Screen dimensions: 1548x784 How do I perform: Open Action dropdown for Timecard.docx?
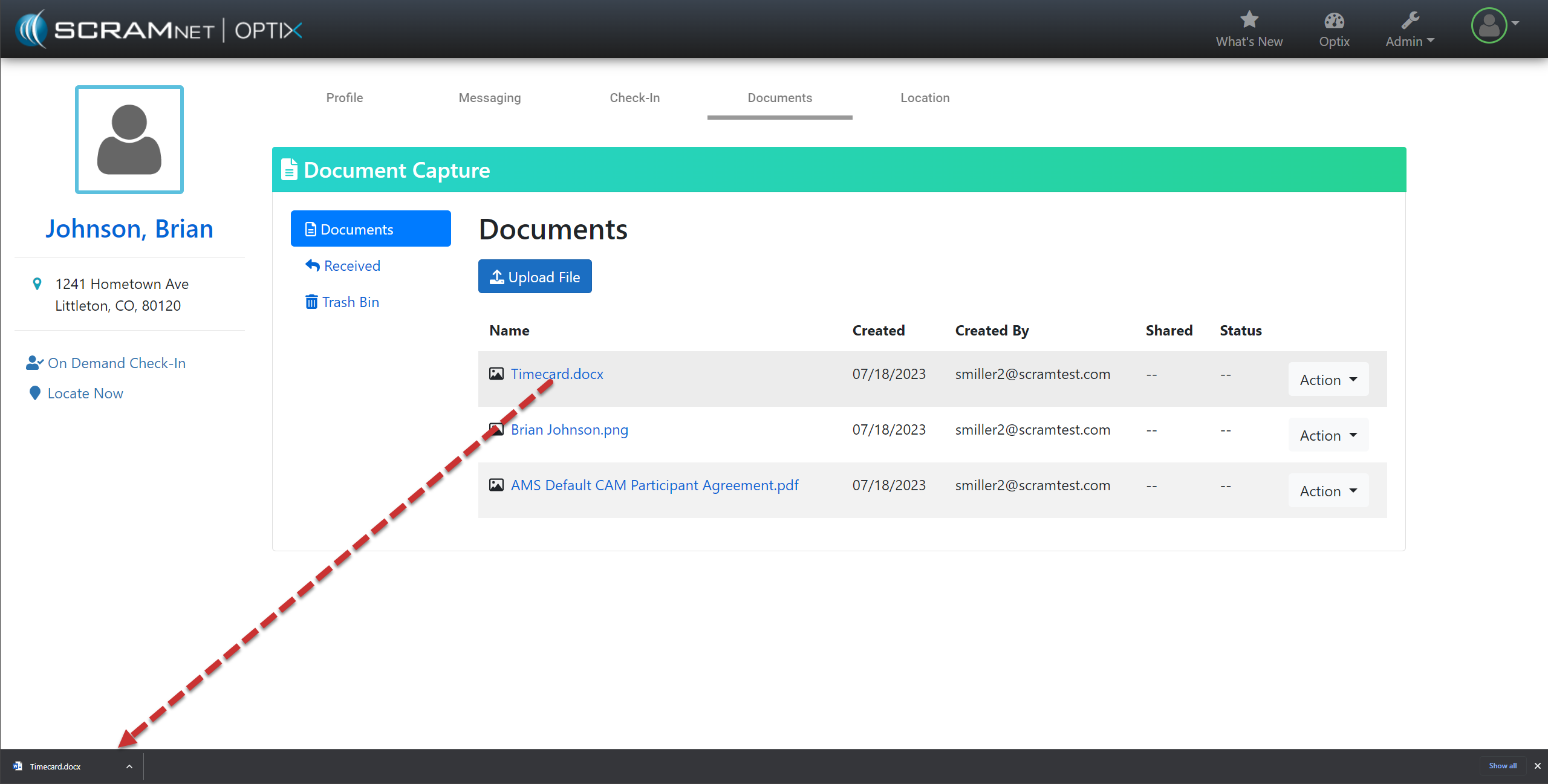coord(1328,380)
